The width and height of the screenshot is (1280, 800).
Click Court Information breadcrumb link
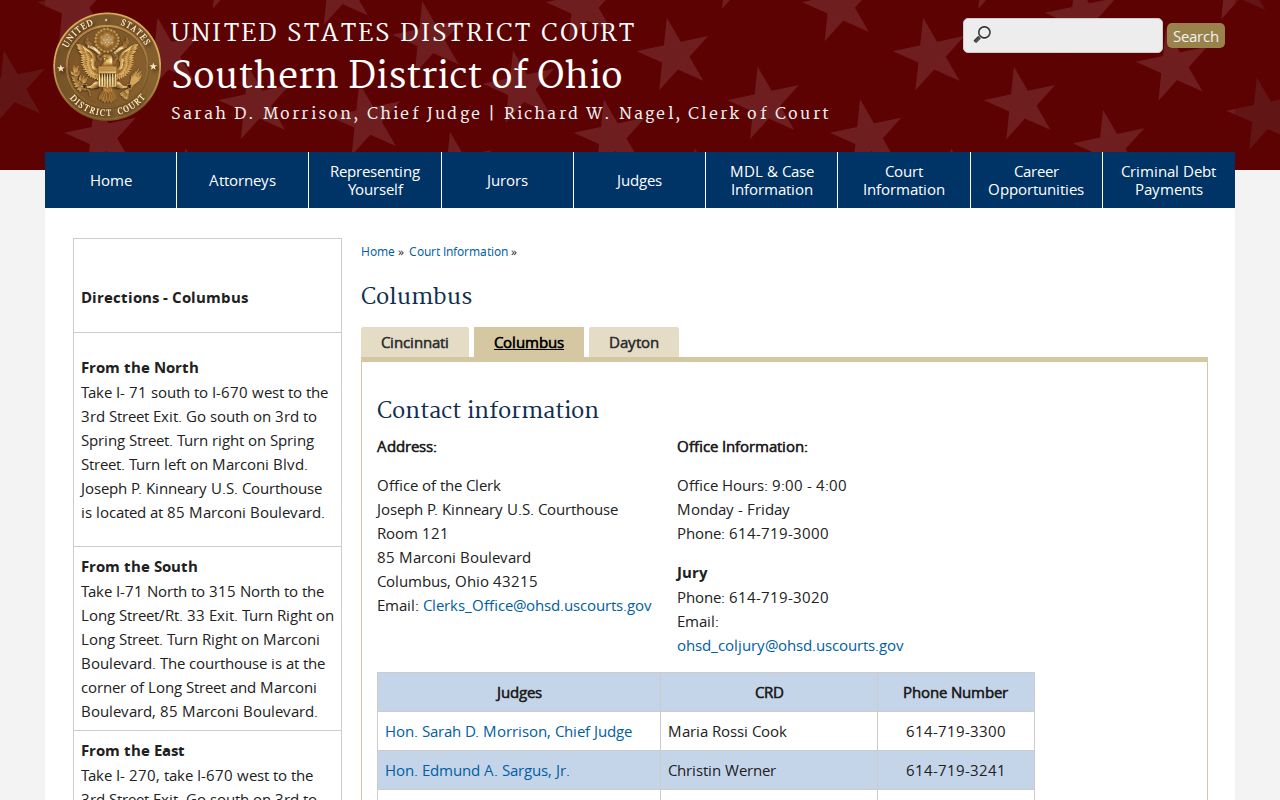459,252
